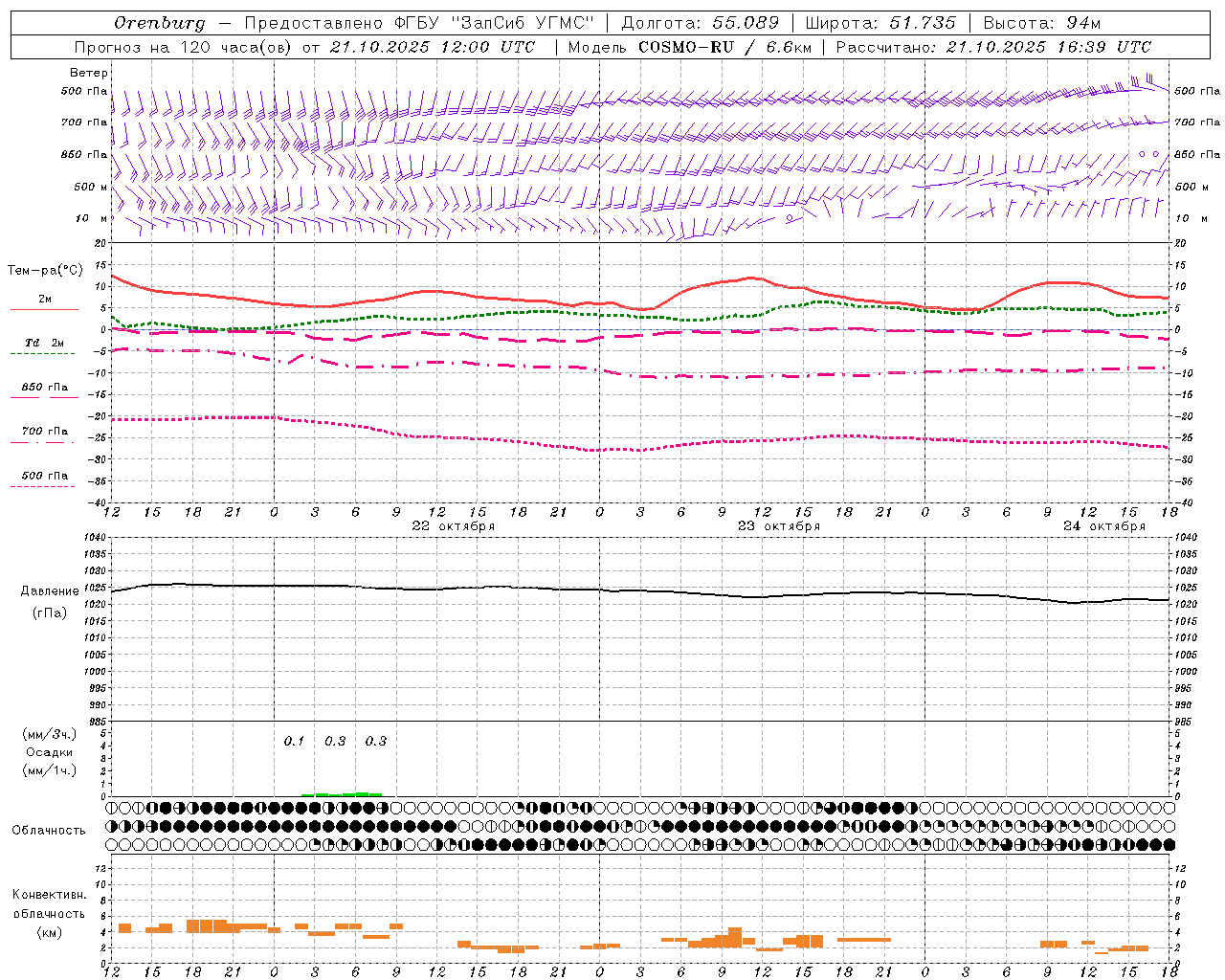This screenshot has height=980, width=1225.
Task: Click 'Прогноз на 120 часа(ов)' header text
Action: coord(184,47)
